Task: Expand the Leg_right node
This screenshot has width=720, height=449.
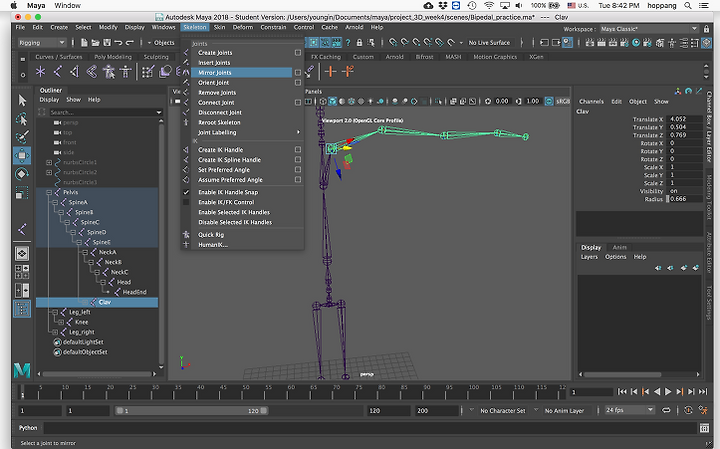Action: coord(55,332)
